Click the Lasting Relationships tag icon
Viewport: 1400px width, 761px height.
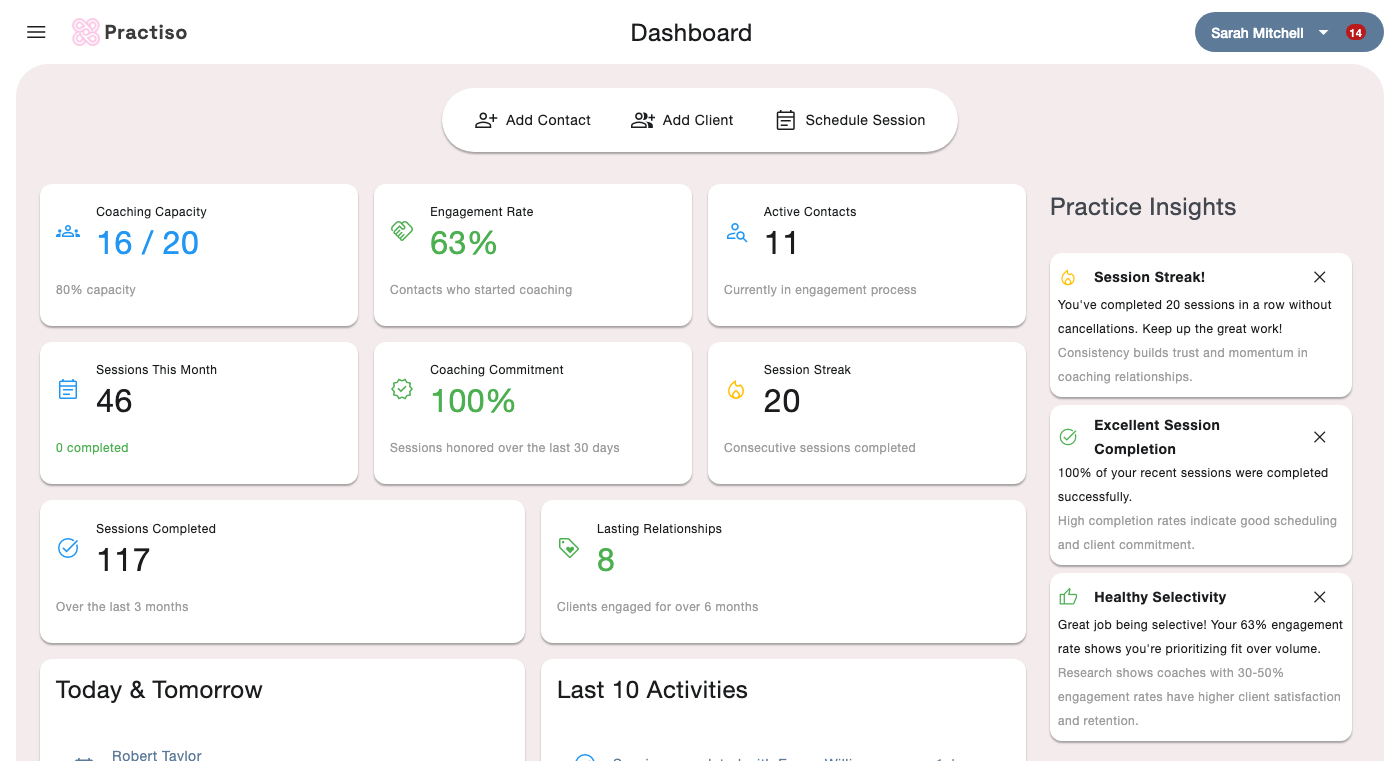pyautogui.click(x=569, y=548)
